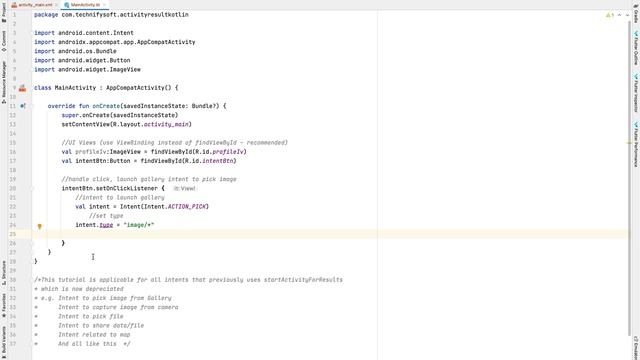Viewport: 640px width, 360px height.
Task: Click 'super.onCreate(savedInstanceState)' line
Action: [x=120, y=115]
